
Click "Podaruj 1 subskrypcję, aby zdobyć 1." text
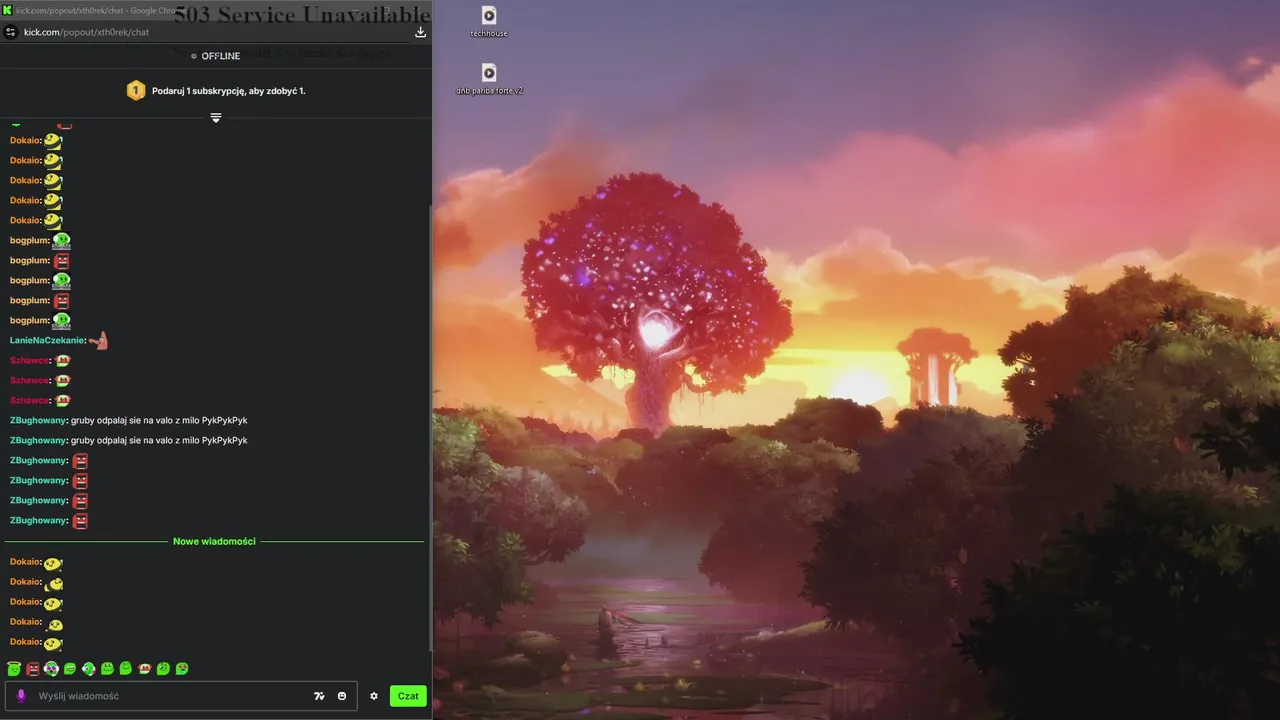click(x=229, y=91)
